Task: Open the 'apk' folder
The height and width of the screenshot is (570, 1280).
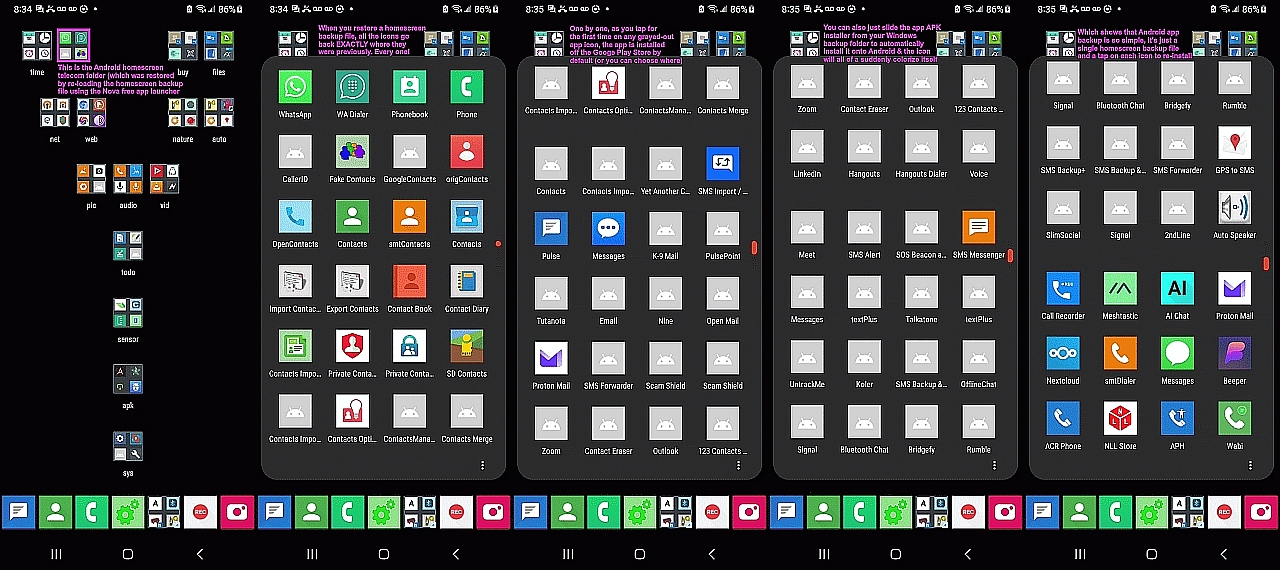Action: tap(128, 379)
